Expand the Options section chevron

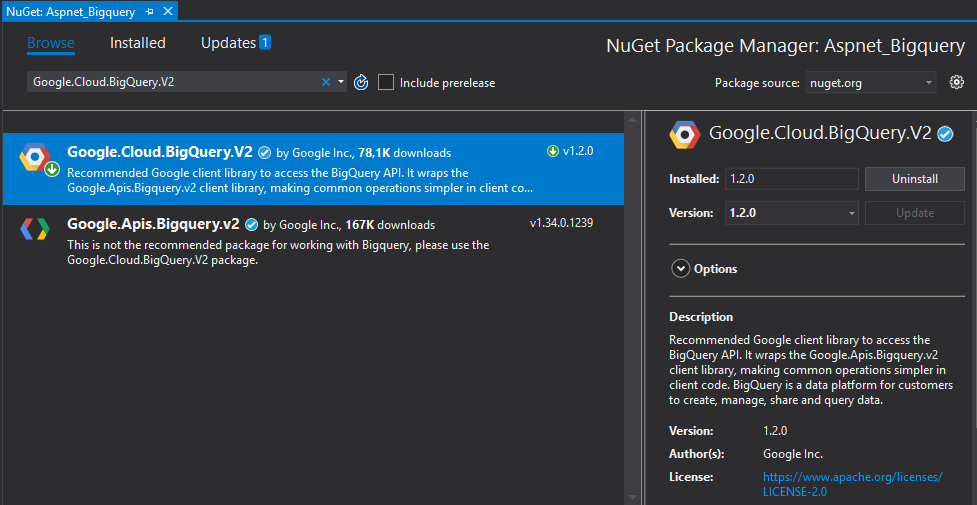point(680,269)
